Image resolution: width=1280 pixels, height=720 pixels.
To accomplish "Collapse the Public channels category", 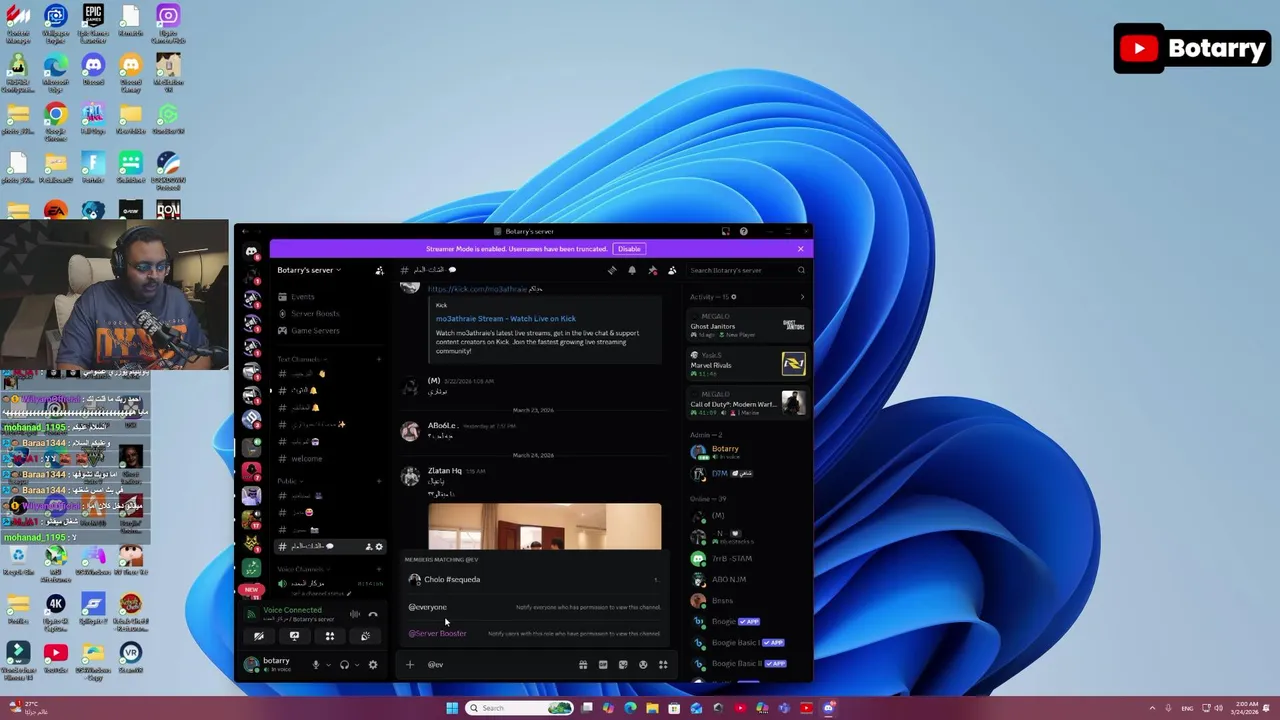I will tap(289, 481).
